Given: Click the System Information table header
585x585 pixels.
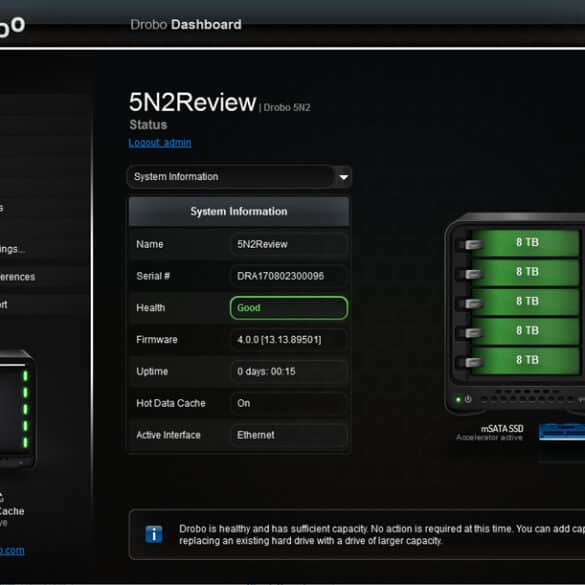Looking at the screenshot, I should 239,212.
